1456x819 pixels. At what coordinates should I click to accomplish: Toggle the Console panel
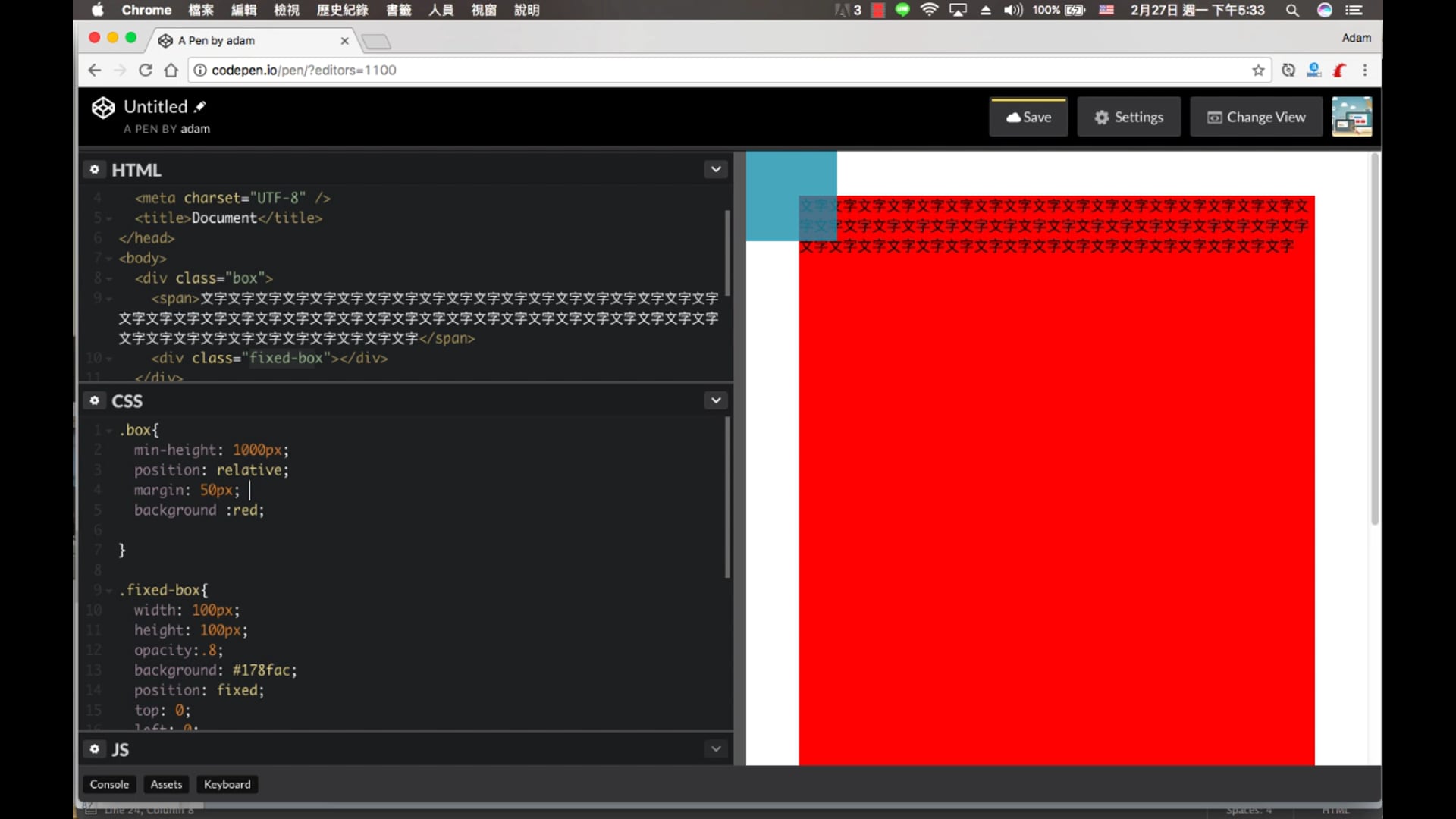click(x=109, y=784)
